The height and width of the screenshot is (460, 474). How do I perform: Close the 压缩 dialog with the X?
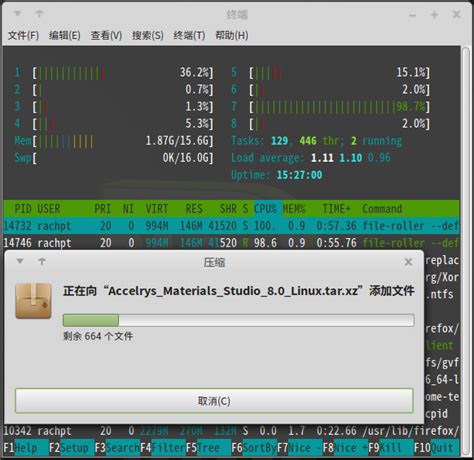[408, 262]
